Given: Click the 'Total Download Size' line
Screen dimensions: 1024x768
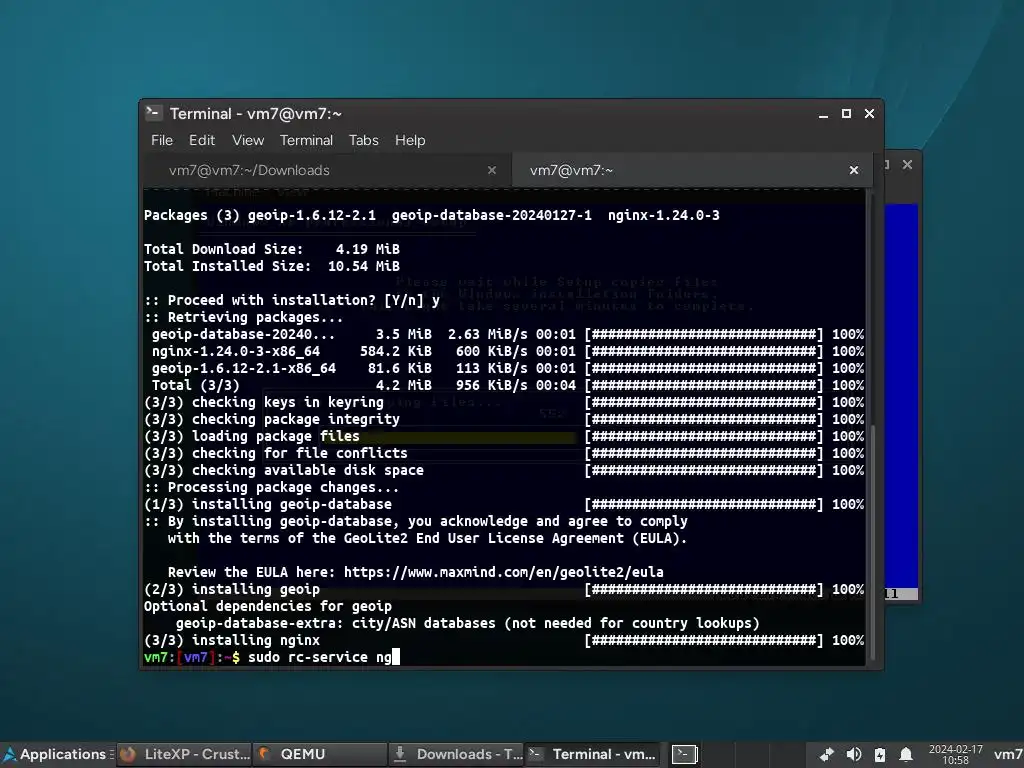Looking at the screenshot, I should tap(272, 249).
